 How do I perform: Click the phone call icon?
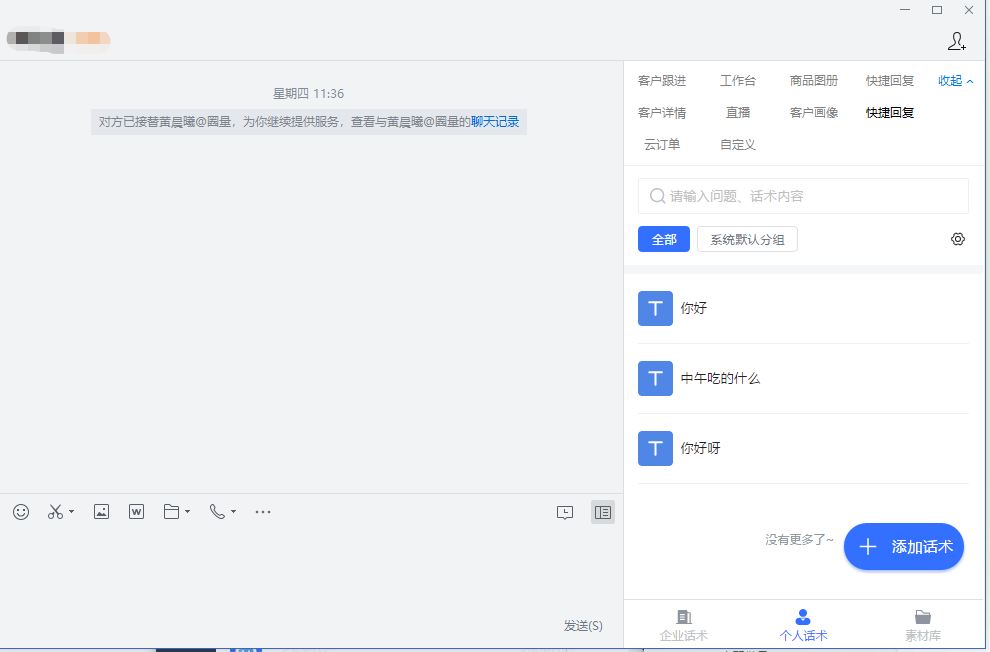[x=217, y=512]
